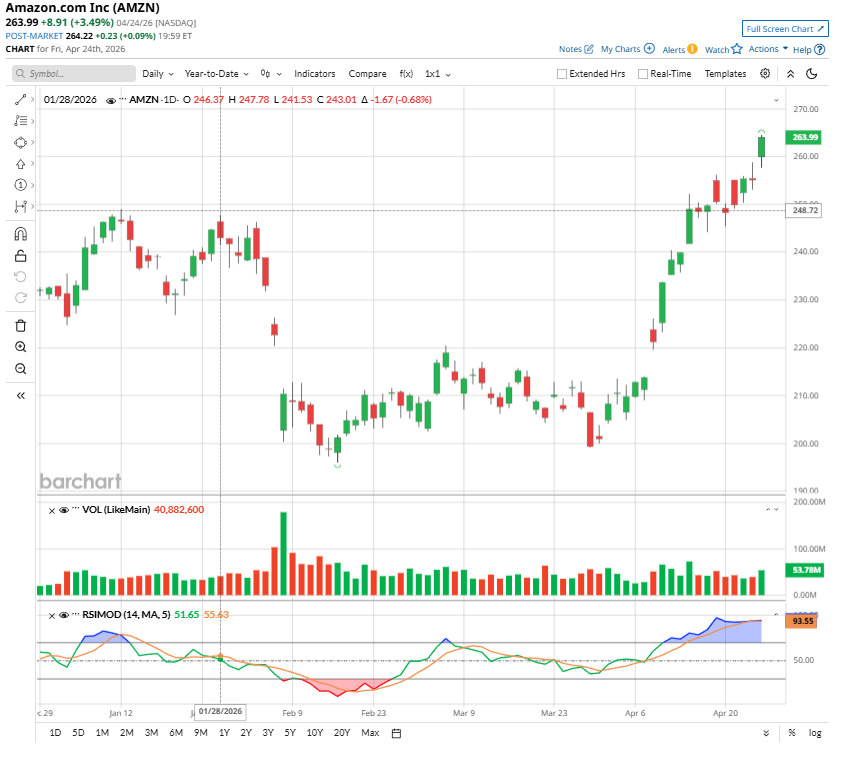Select the trend line drawing tool

21,100
